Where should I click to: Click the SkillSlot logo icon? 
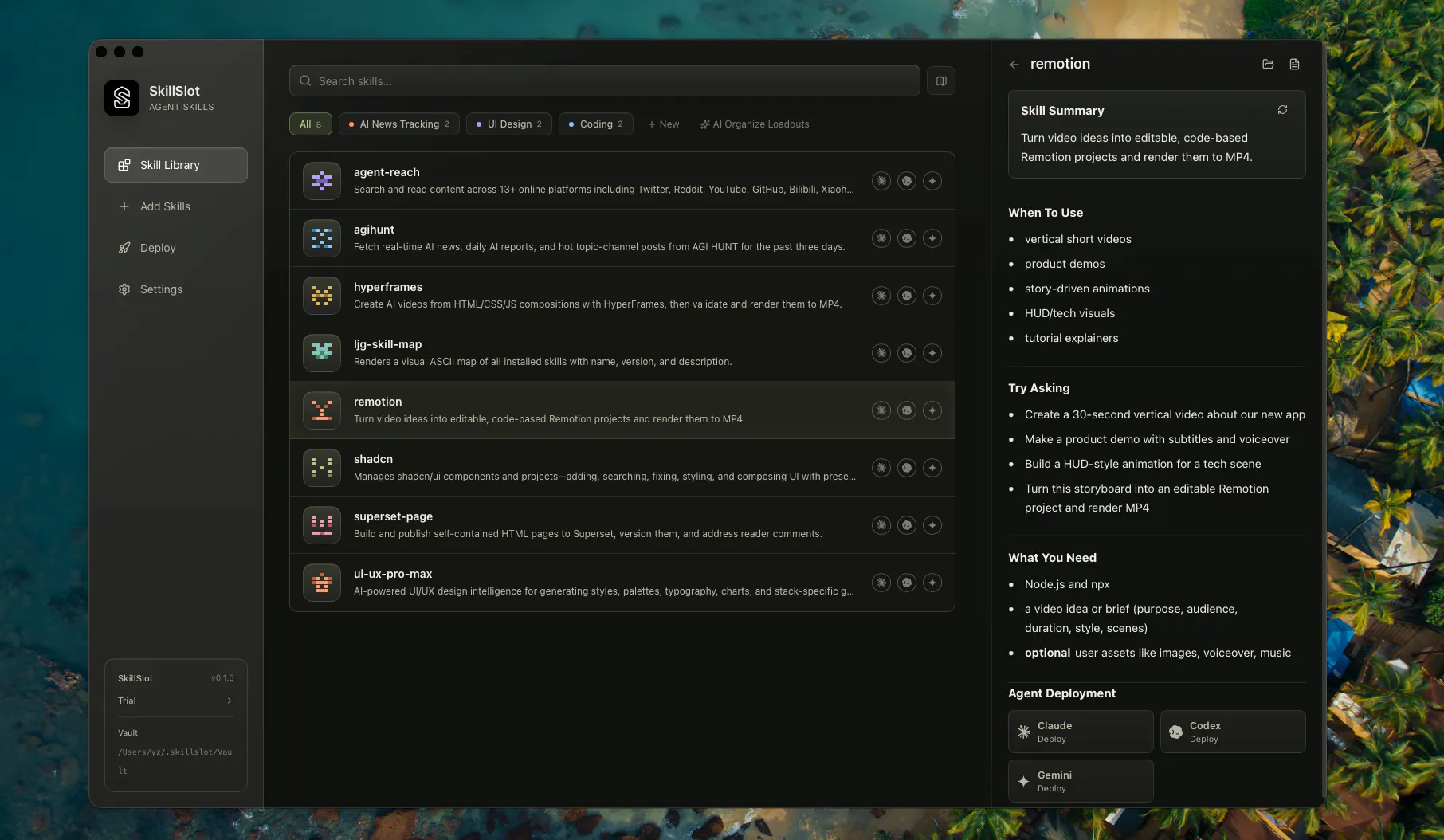tap(122, 98)
